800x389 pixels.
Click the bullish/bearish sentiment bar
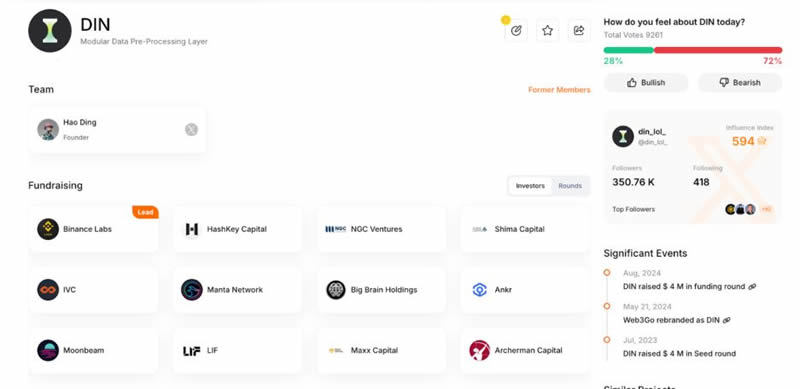693,50
